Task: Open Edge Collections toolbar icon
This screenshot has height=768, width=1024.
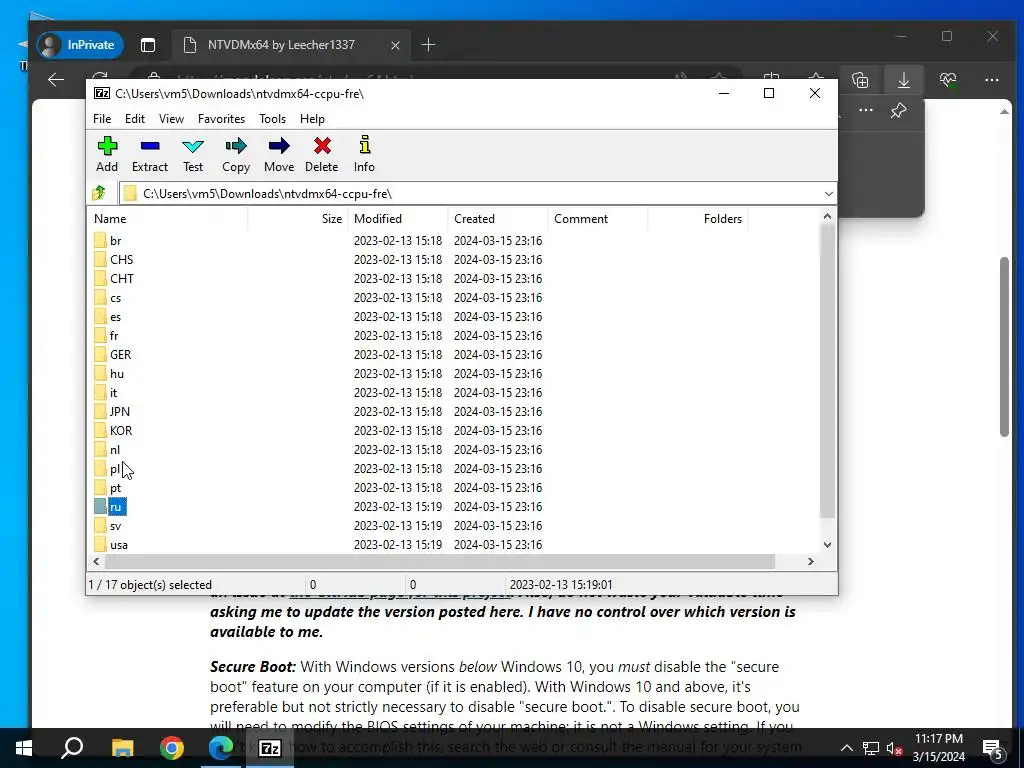Action: pyautogui.click(x=860, y=80)
